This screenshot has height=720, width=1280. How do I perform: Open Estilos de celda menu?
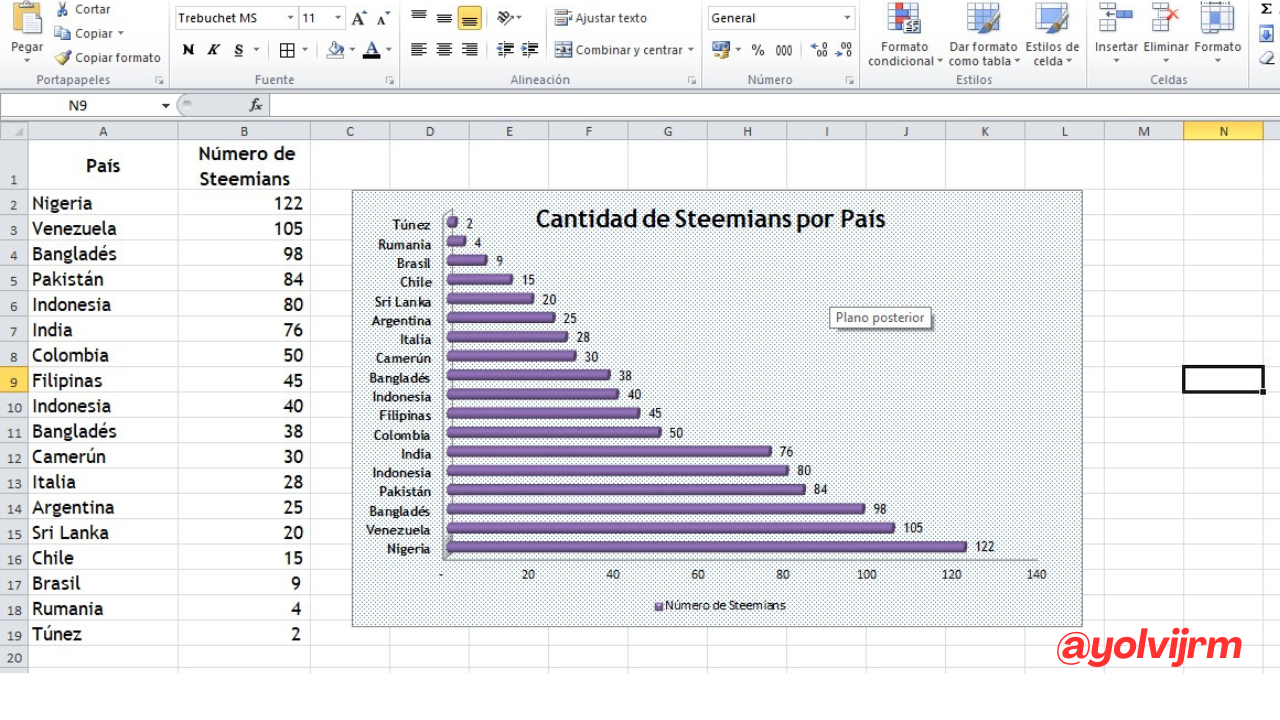point(1052,35)
